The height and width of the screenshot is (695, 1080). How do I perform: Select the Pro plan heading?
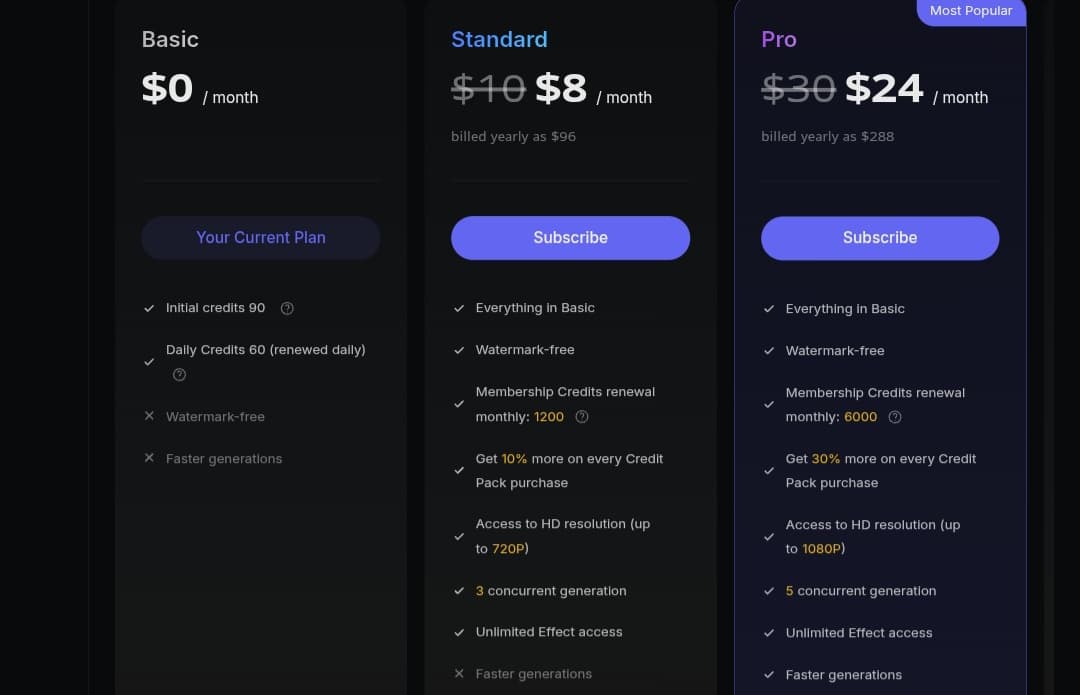[x=779, y=39]
